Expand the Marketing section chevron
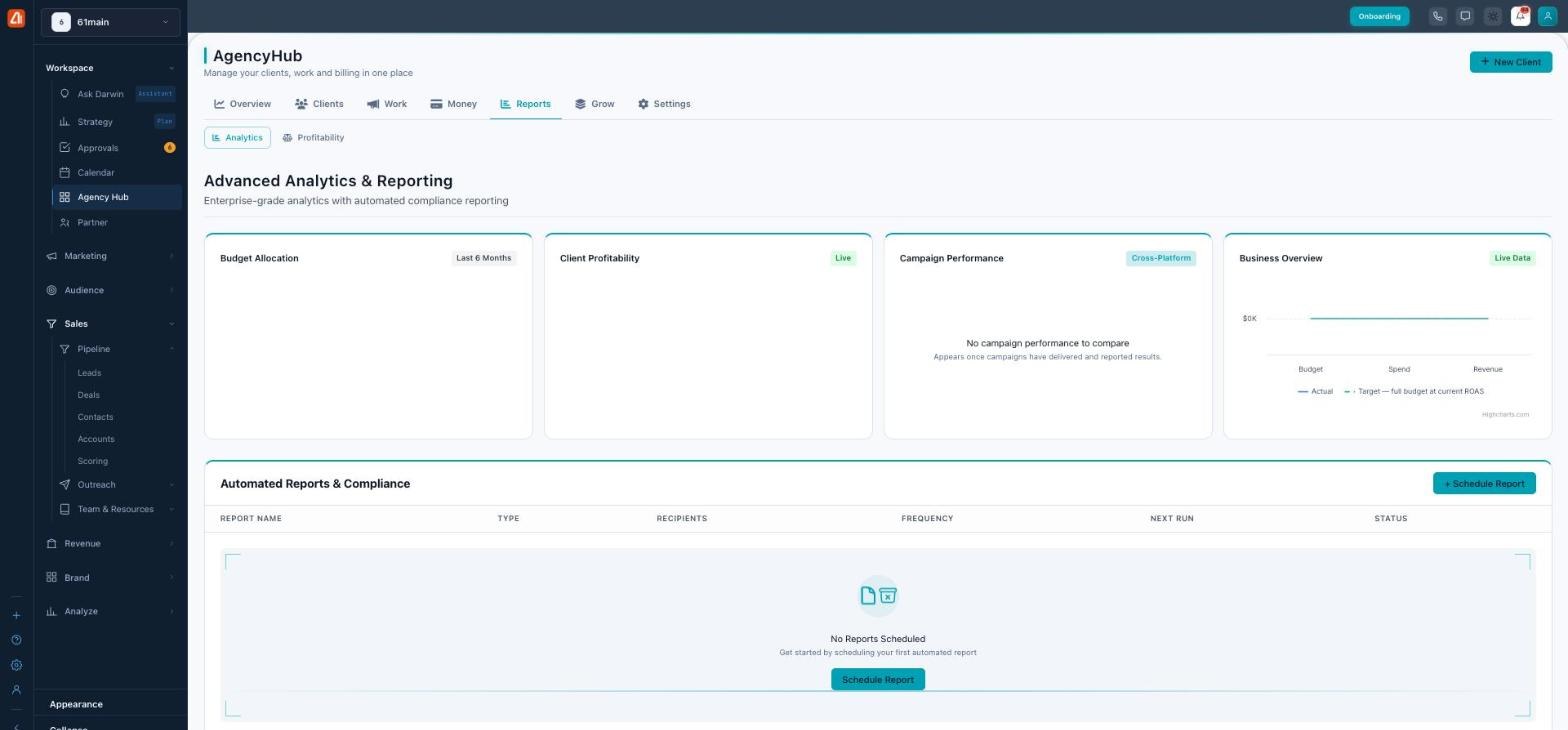Viewport: 1568px width, 730px height. tap(171, 256)
